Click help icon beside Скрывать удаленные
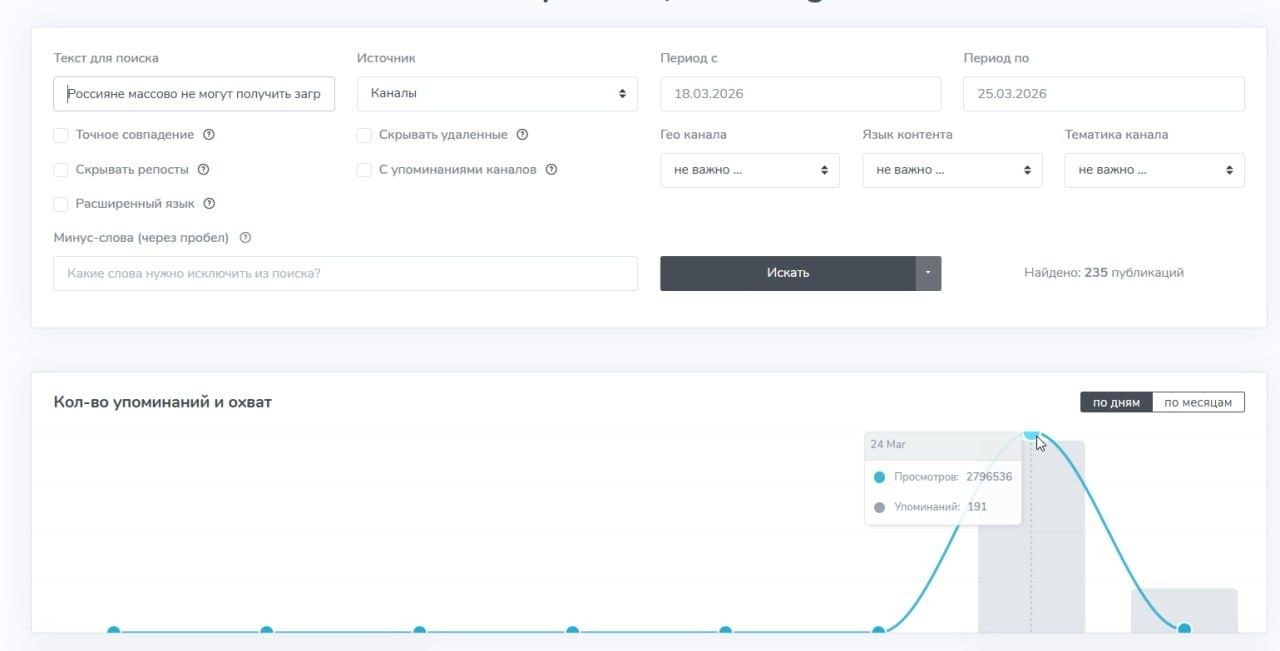Viewport: 1280px width, 651px height. (x=522, y=135)
